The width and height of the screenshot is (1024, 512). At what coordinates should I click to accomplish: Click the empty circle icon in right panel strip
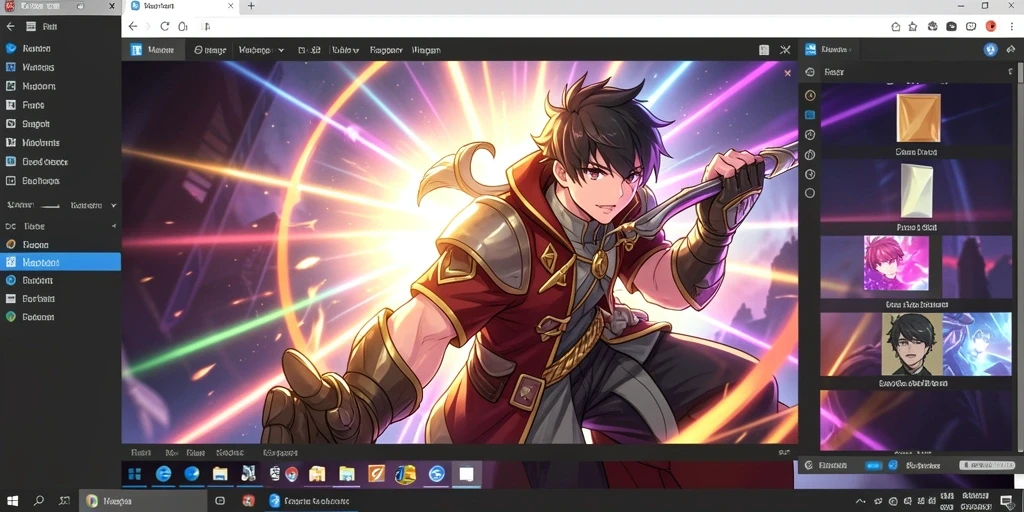[810, 193]
